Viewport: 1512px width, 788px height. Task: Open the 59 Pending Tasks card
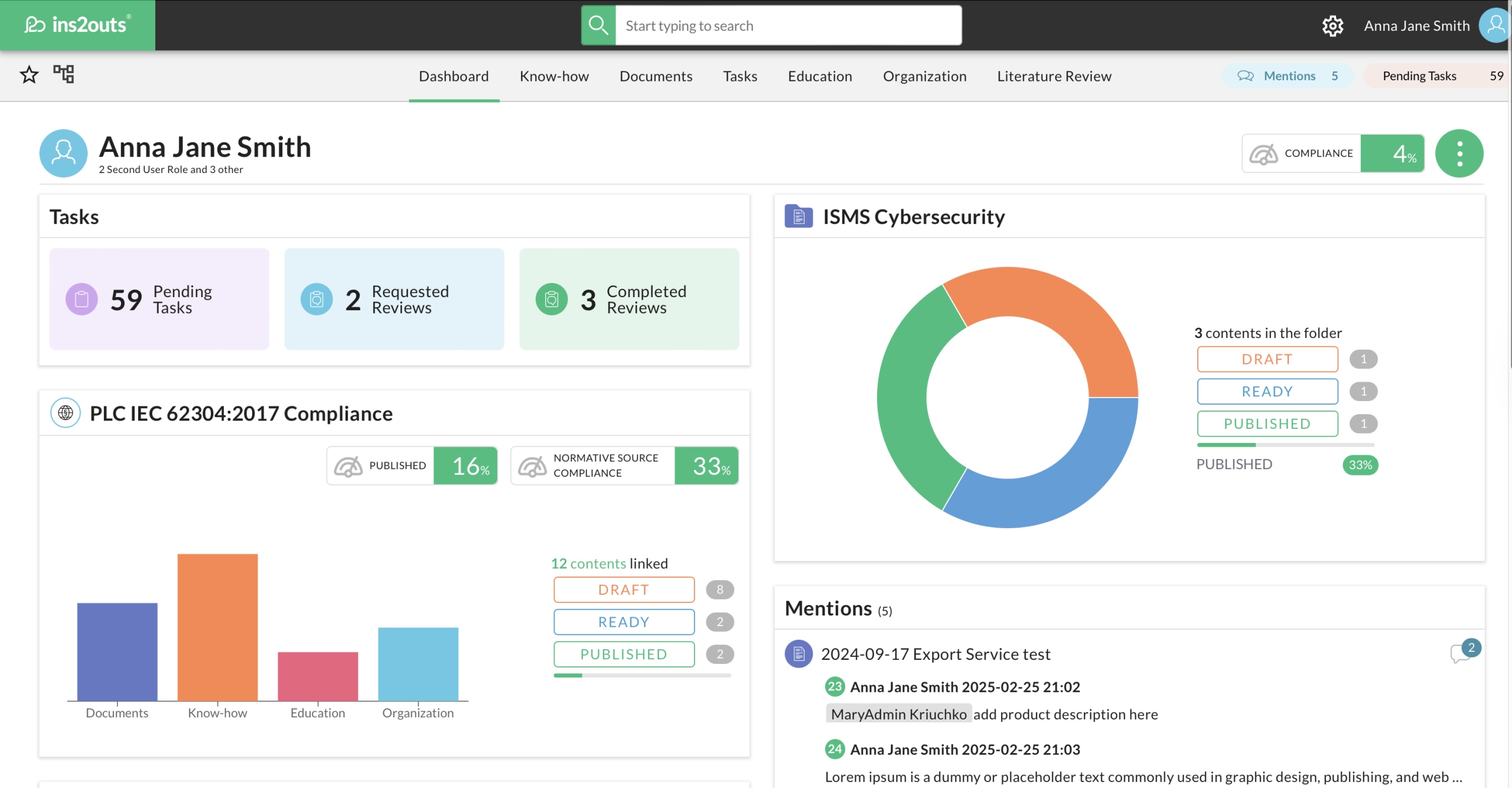coord(159,299)
